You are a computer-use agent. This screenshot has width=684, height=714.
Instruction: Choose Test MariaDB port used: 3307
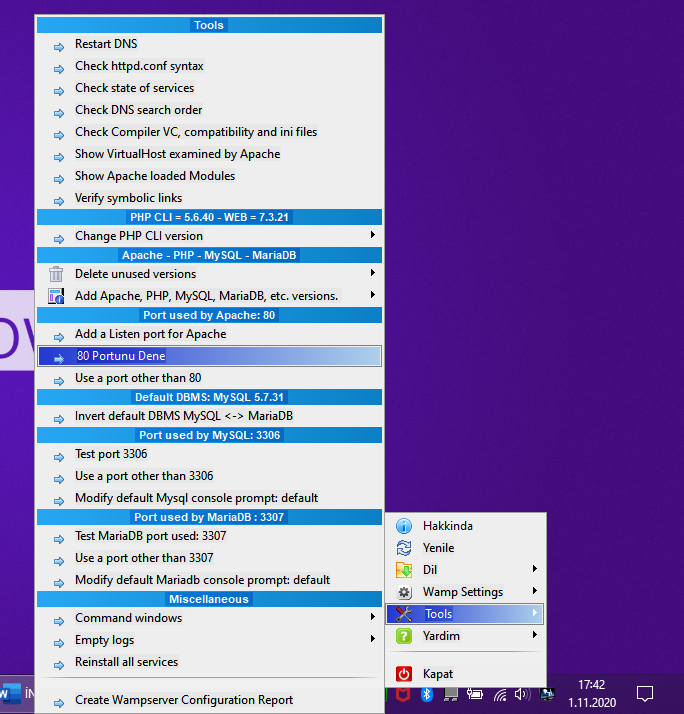point(209,536)
